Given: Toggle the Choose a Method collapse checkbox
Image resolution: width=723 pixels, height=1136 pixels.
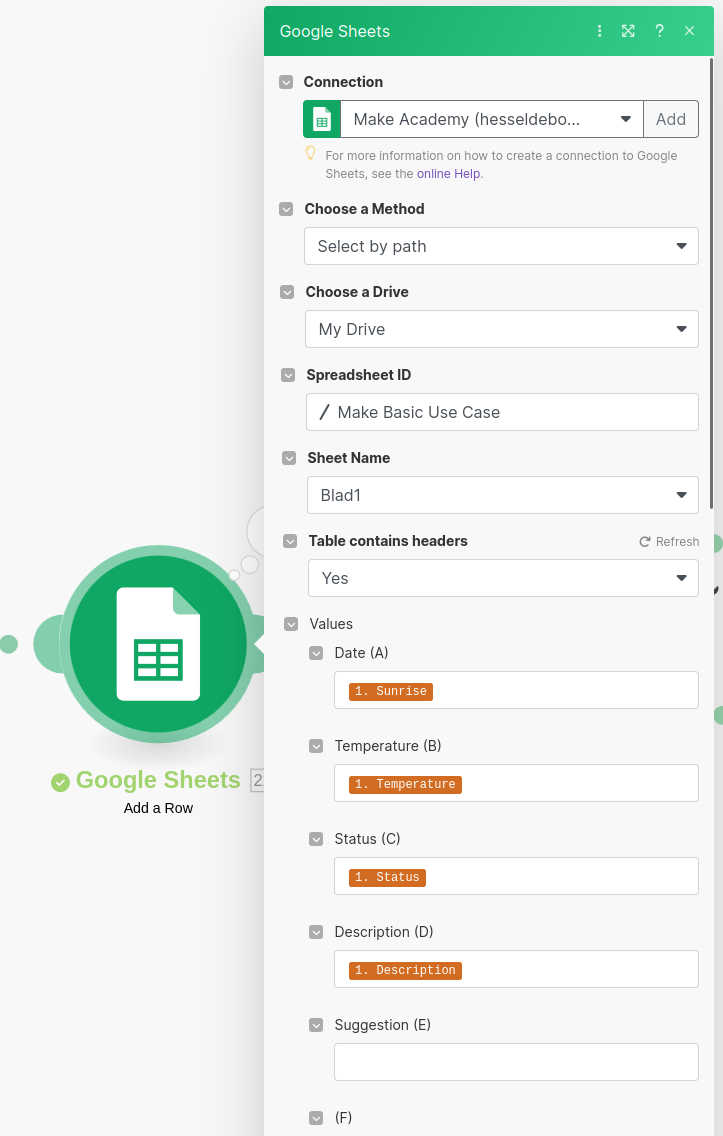Looking at the screenshot, I should 286,209.
